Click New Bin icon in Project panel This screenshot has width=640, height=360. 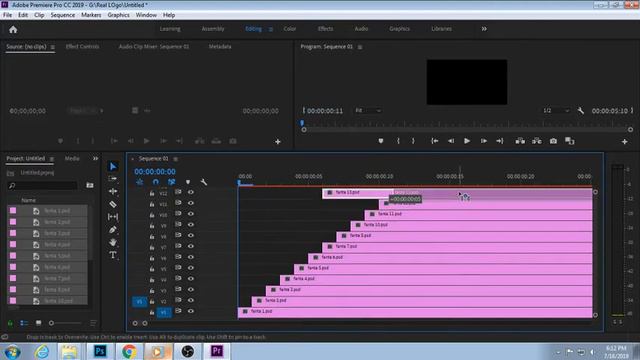90,185
